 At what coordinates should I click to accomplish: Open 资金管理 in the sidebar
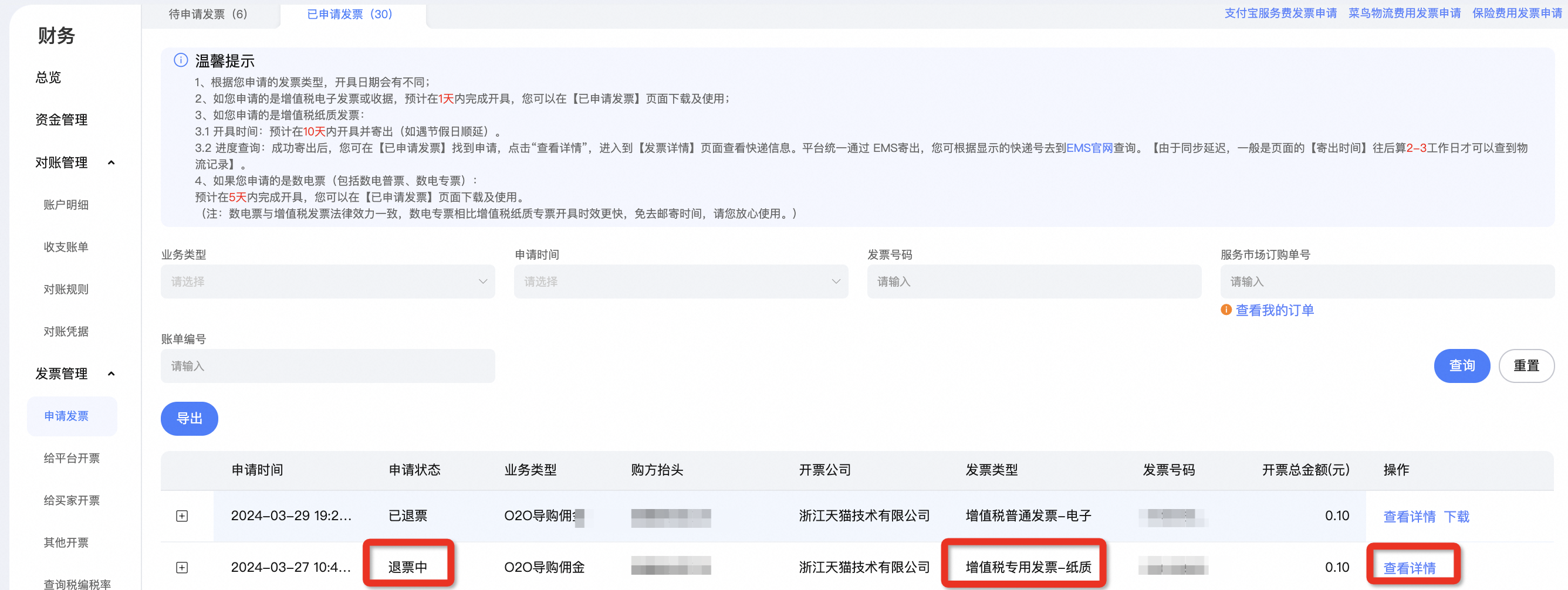(x=62, y=120)
